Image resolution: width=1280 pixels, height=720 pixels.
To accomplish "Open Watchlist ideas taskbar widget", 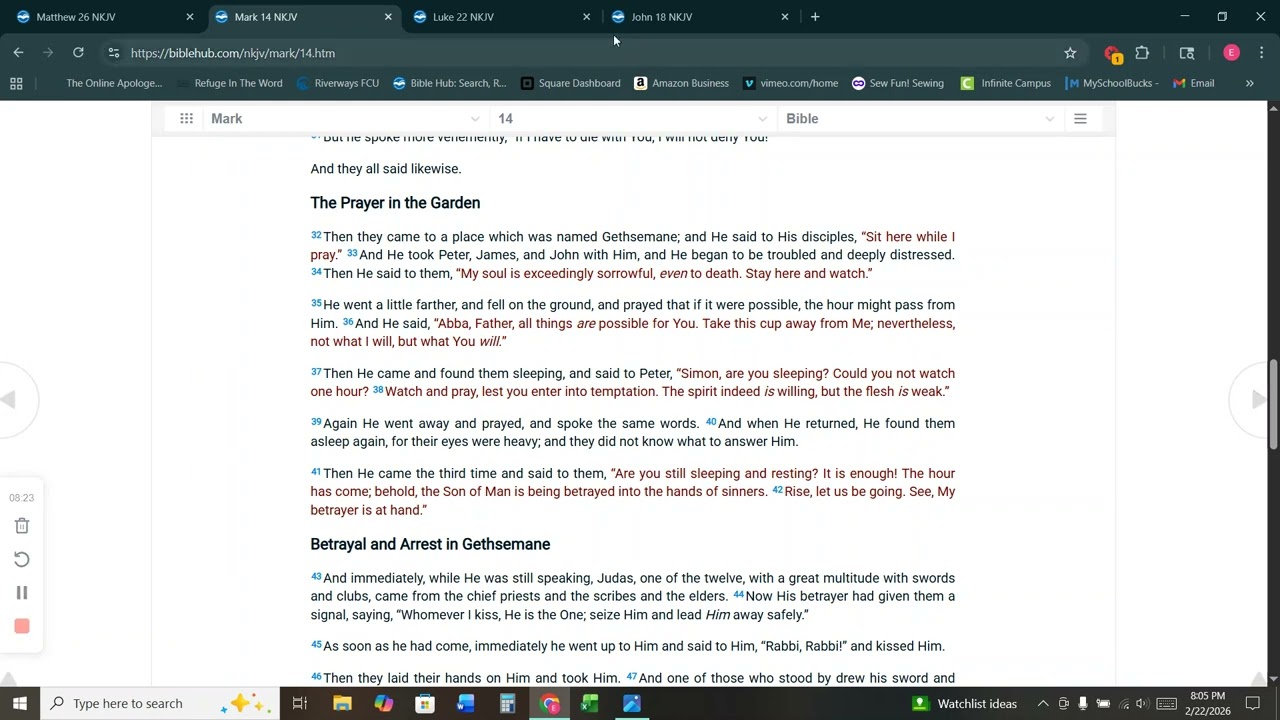I will click(965, 703).
